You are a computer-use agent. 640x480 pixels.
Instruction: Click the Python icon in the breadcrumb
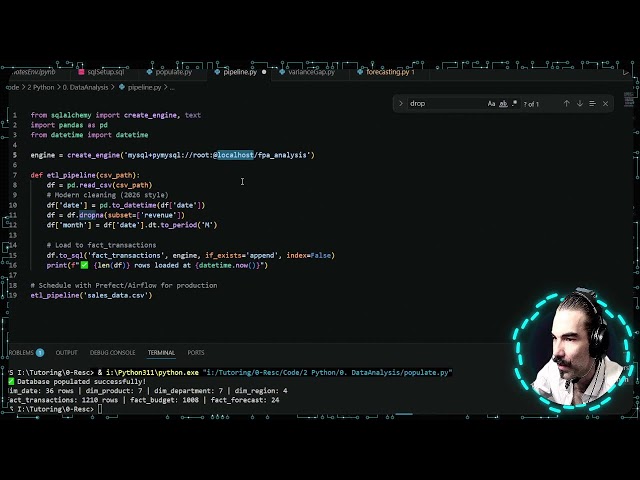pos(122,87)
